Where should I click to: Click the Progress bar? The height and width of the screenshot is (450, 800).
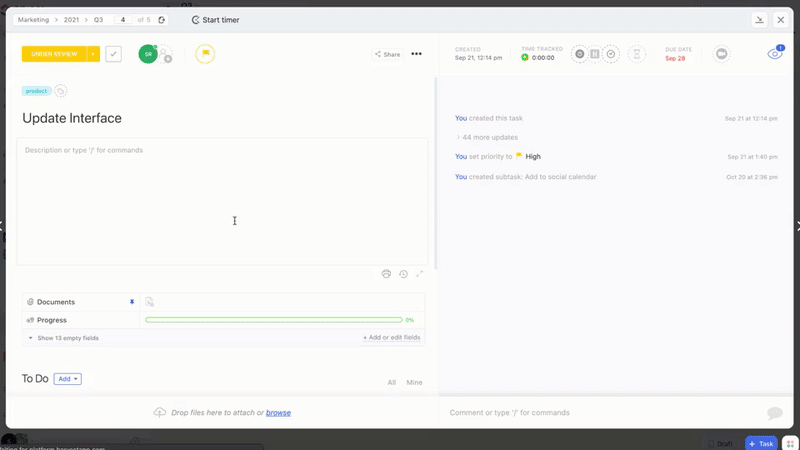coord(273,320)
